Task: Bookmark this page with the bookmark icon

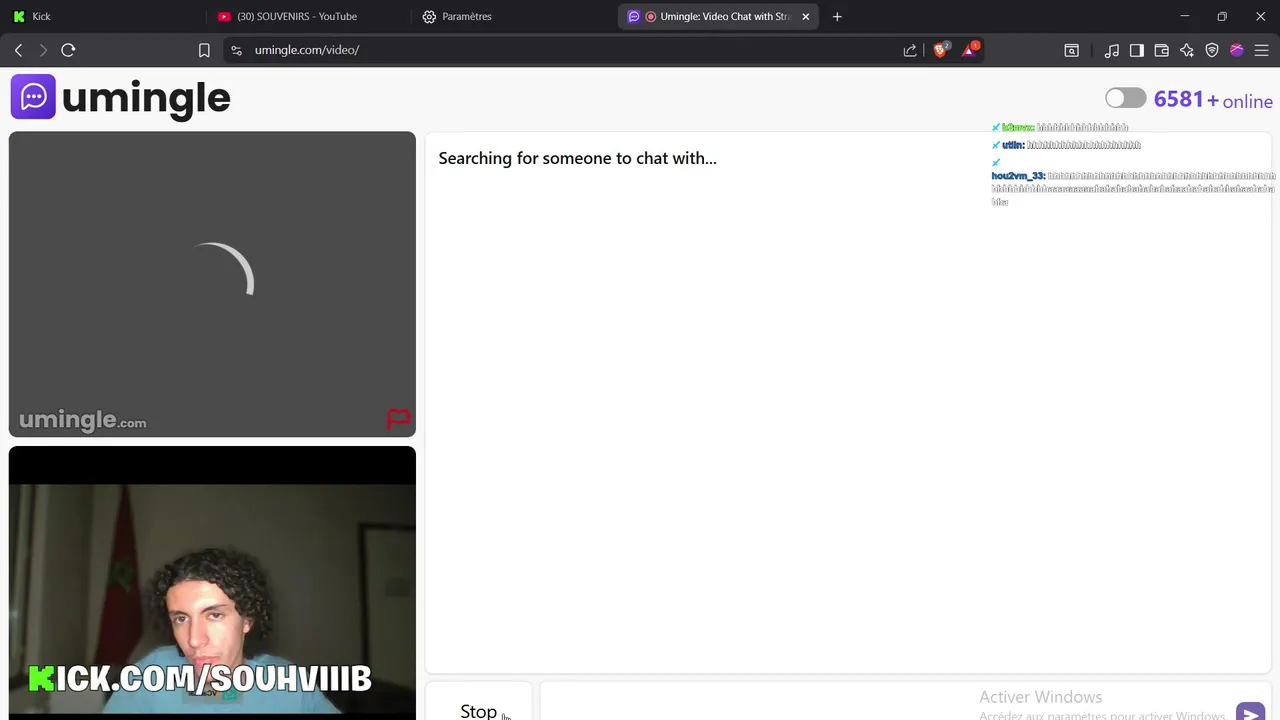Action: coord(204,50)
